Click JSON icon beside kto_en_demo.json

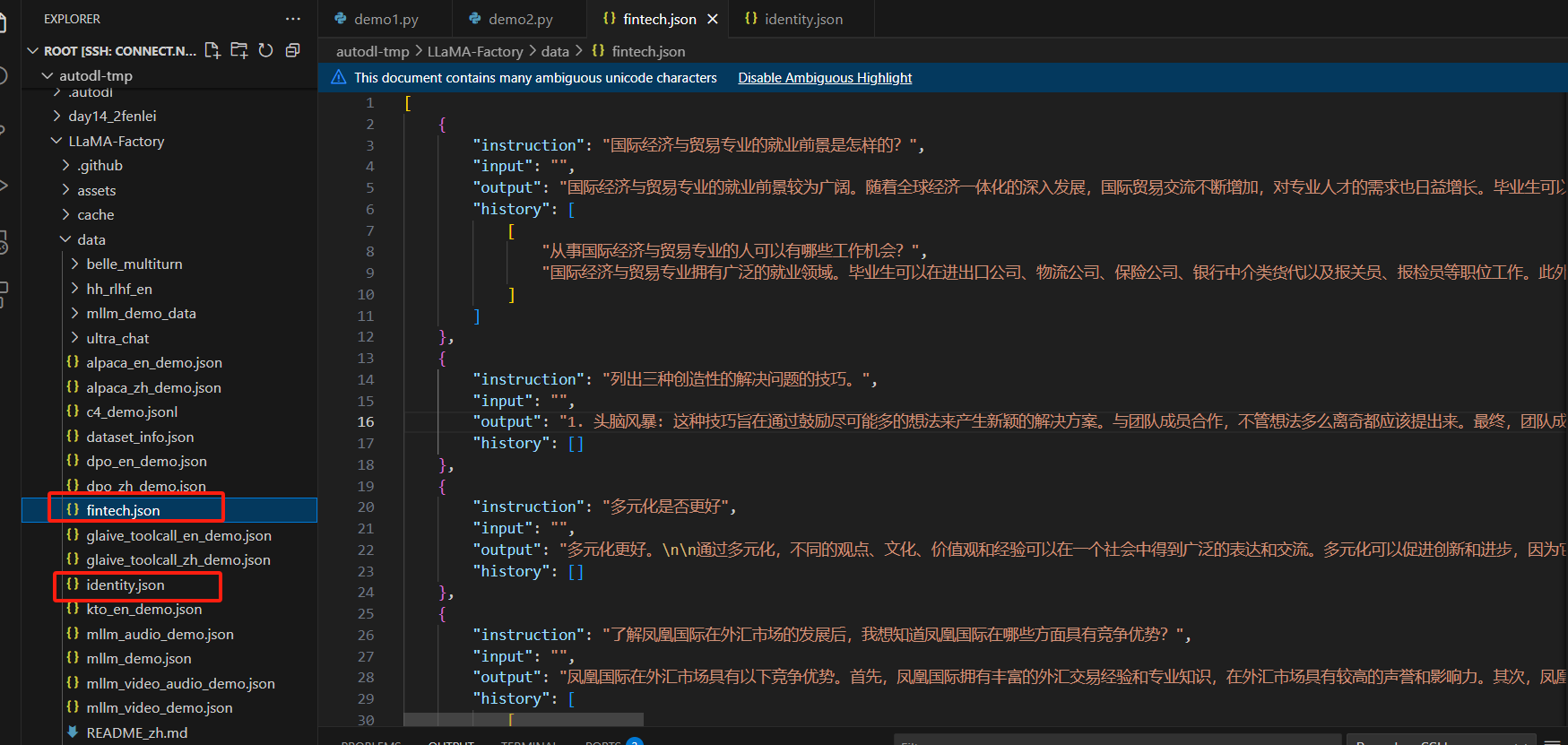click(x=73, y=609)
